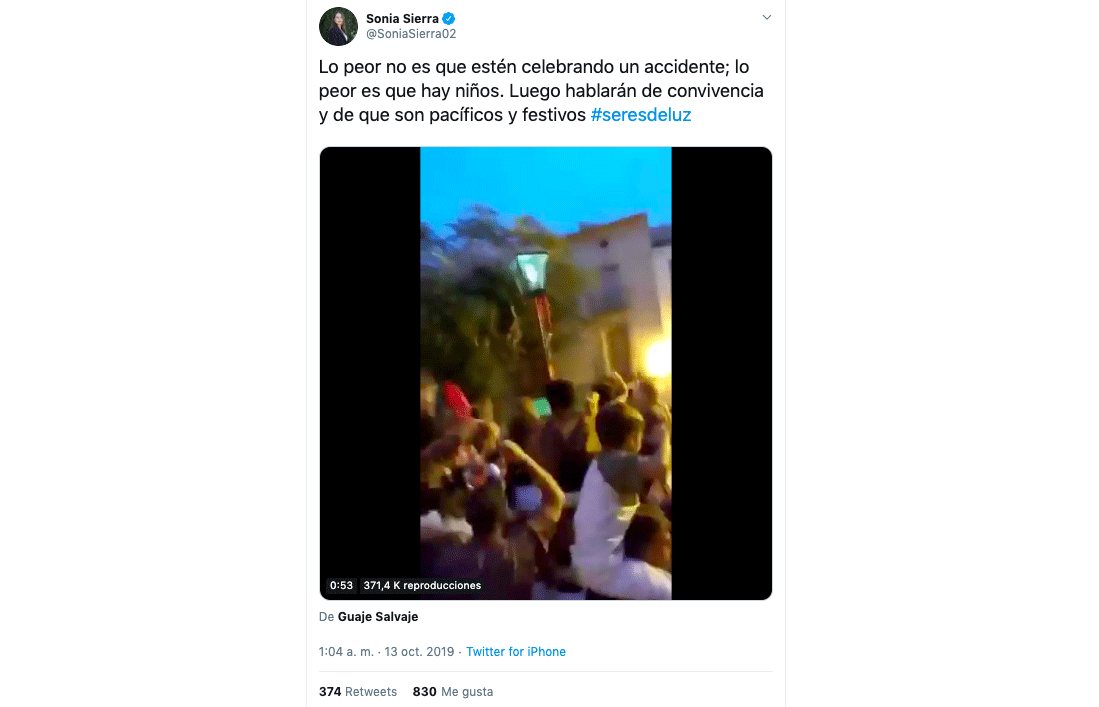
Task: Click the Sonia Sierra display name
Action: pos(403,18)
